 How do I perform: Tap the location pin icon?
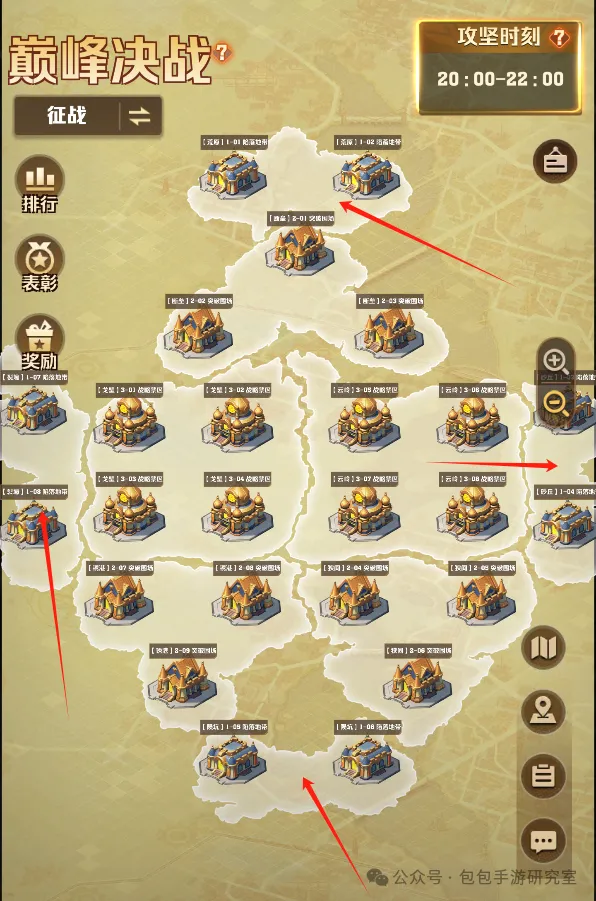pyautogui.click(x=543, y=711)
